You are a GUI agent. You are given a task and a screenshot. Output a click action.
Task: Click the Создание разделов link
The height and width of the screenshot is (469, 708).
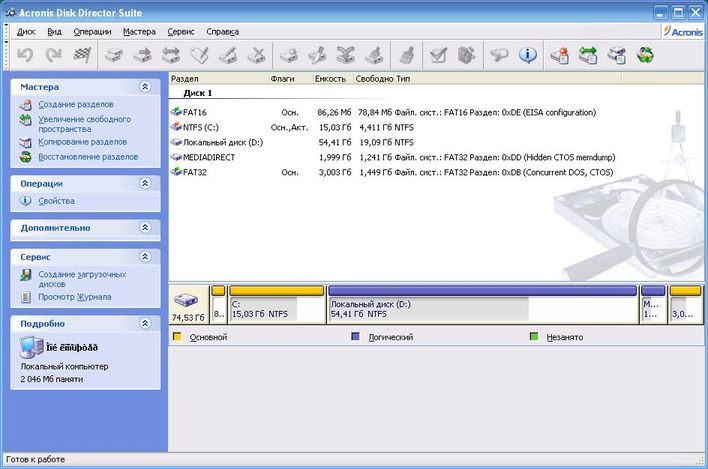pos(75,104)
